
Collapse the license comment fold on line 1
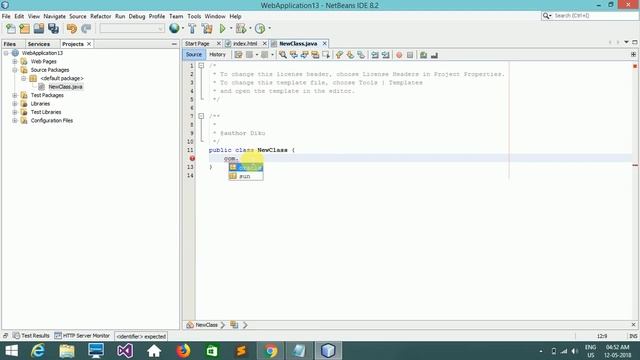point(201,66)
